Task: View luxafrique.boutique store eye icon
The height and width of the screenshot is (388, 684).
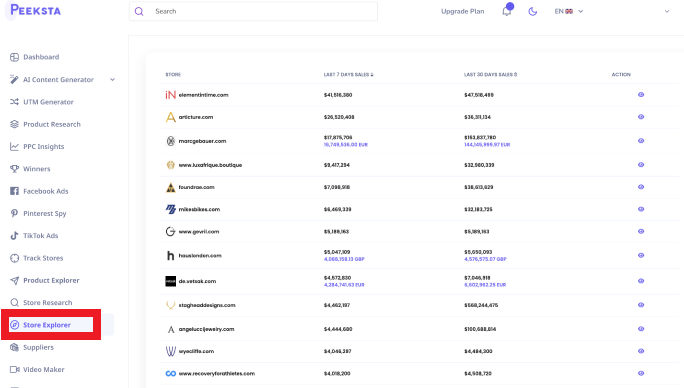Action: (641, 165)
